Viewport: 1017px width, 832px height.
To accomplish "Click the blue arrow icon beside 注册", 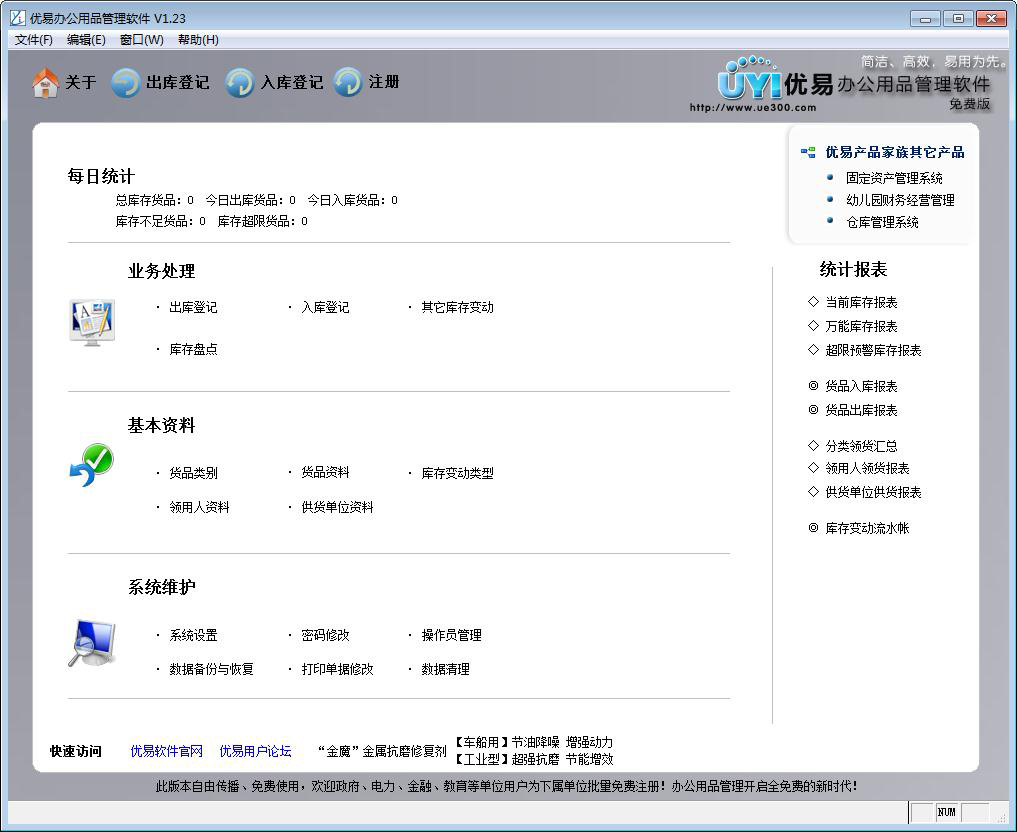I will pyautogui.click(x=348, y=83).
